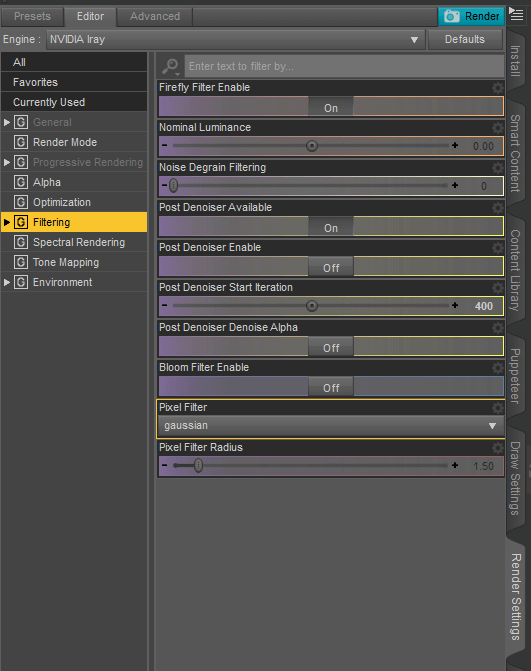This screenshot has width=531, height=671.
Task: Click the search magnifier icon
Action: pyautogui.click(x=170, y=66)
